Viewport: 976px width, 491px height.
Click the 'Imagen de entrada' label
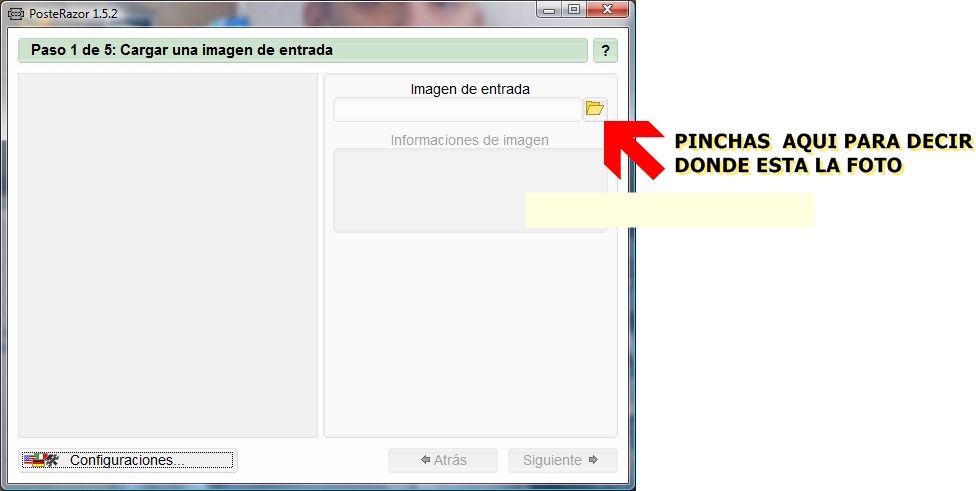pyautogui.click(x=470, y=89)
